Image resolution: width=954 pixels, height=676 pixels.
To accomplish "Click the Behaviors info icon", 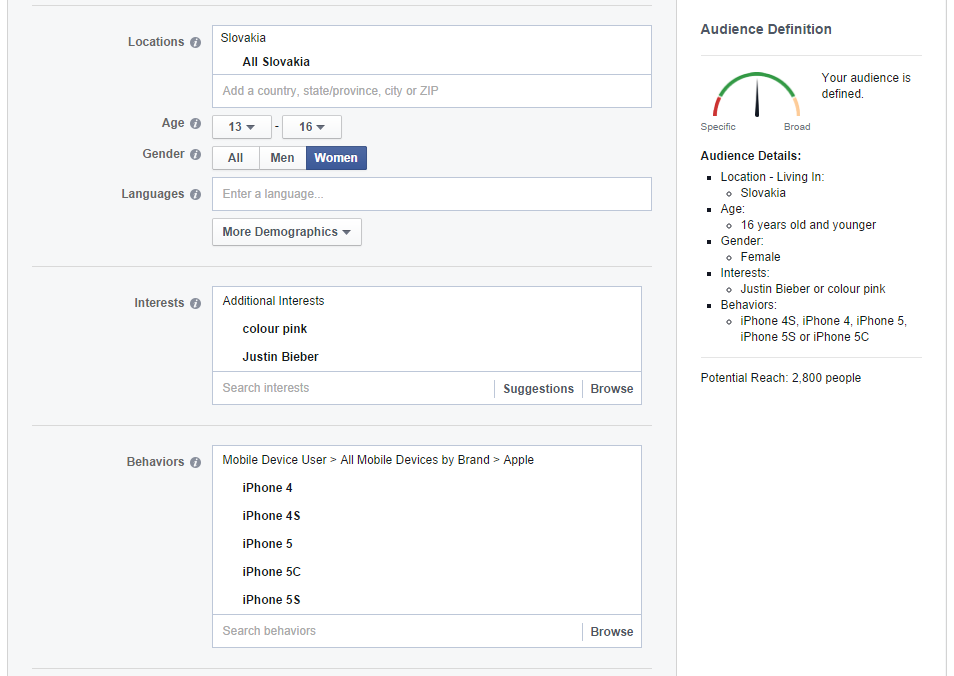I will (196, 463).
